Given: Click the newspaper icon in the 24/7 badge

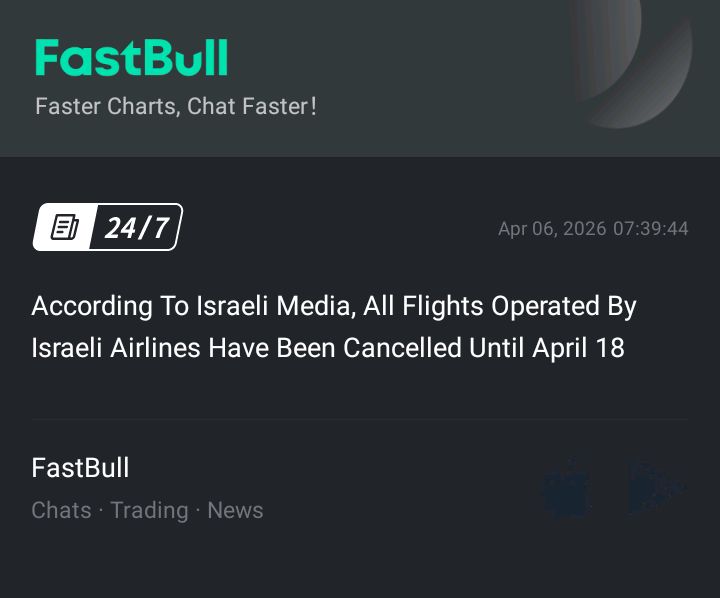Looking at the screenshot, I should pos(64,227).
